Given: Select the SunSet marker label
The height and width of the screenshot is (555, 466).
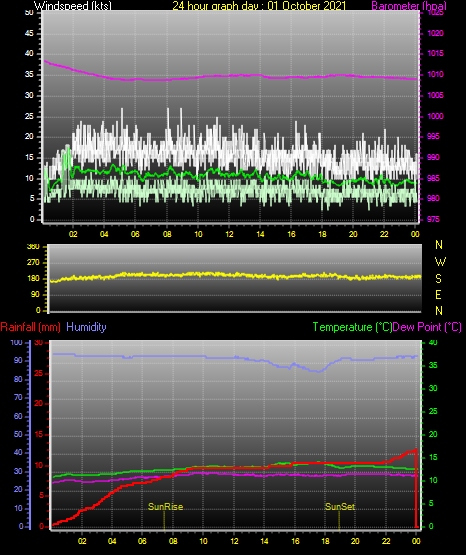Looking at the screenshot, I should [340, 507].
